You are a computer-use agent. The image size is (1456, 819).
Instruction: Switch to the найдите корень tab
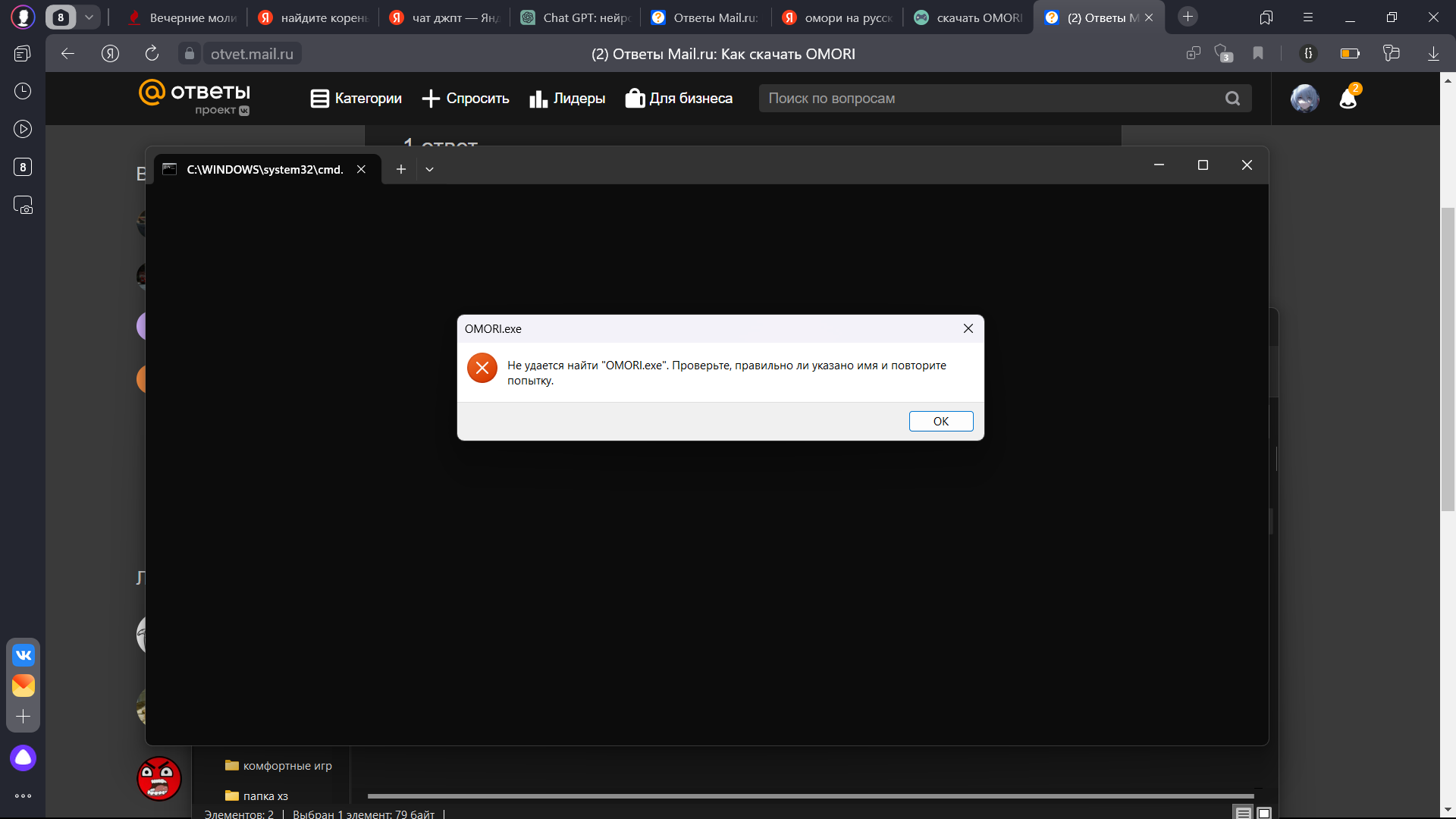tap(313, 17)
